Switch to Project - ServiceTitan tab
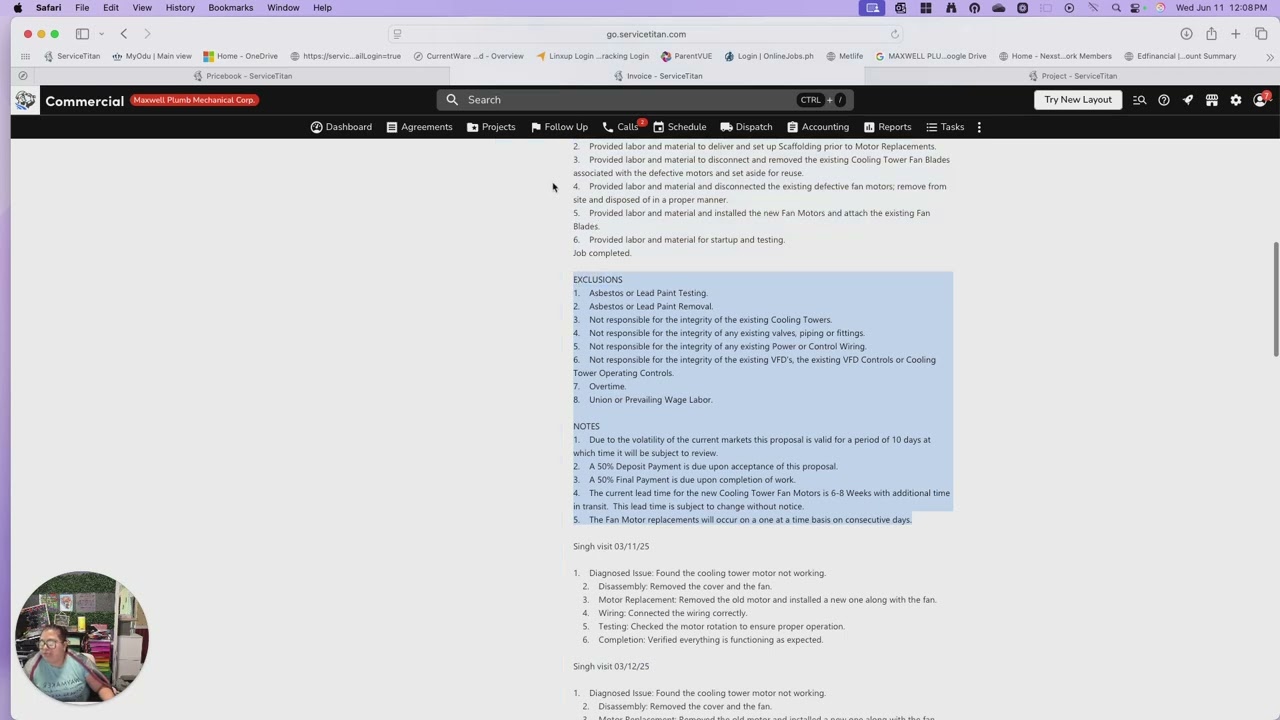 click(1072, 76)
